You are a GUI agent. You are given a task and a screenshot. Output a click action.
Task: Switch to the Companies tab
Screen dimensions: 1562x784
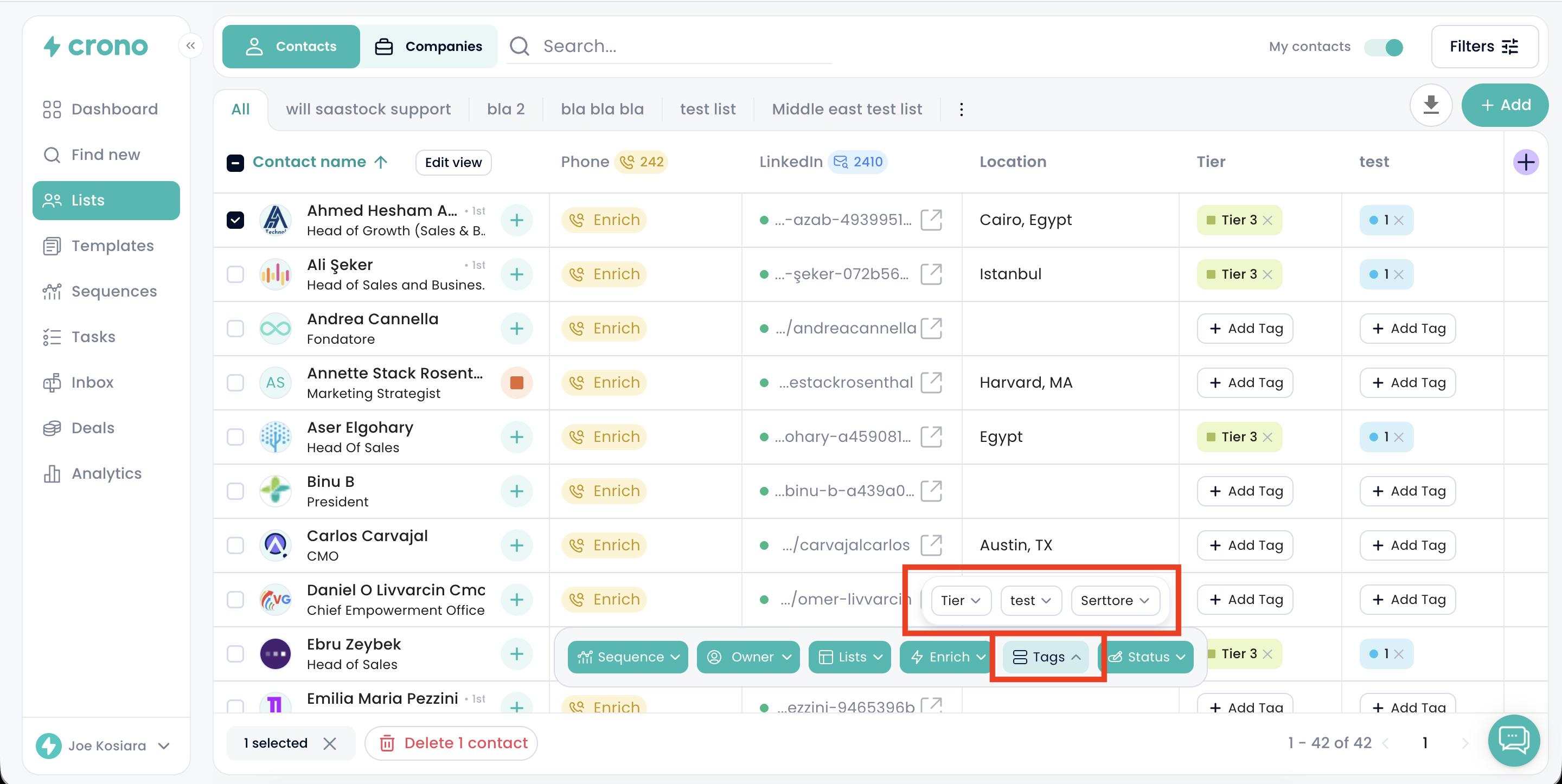(x=428, y=47)
